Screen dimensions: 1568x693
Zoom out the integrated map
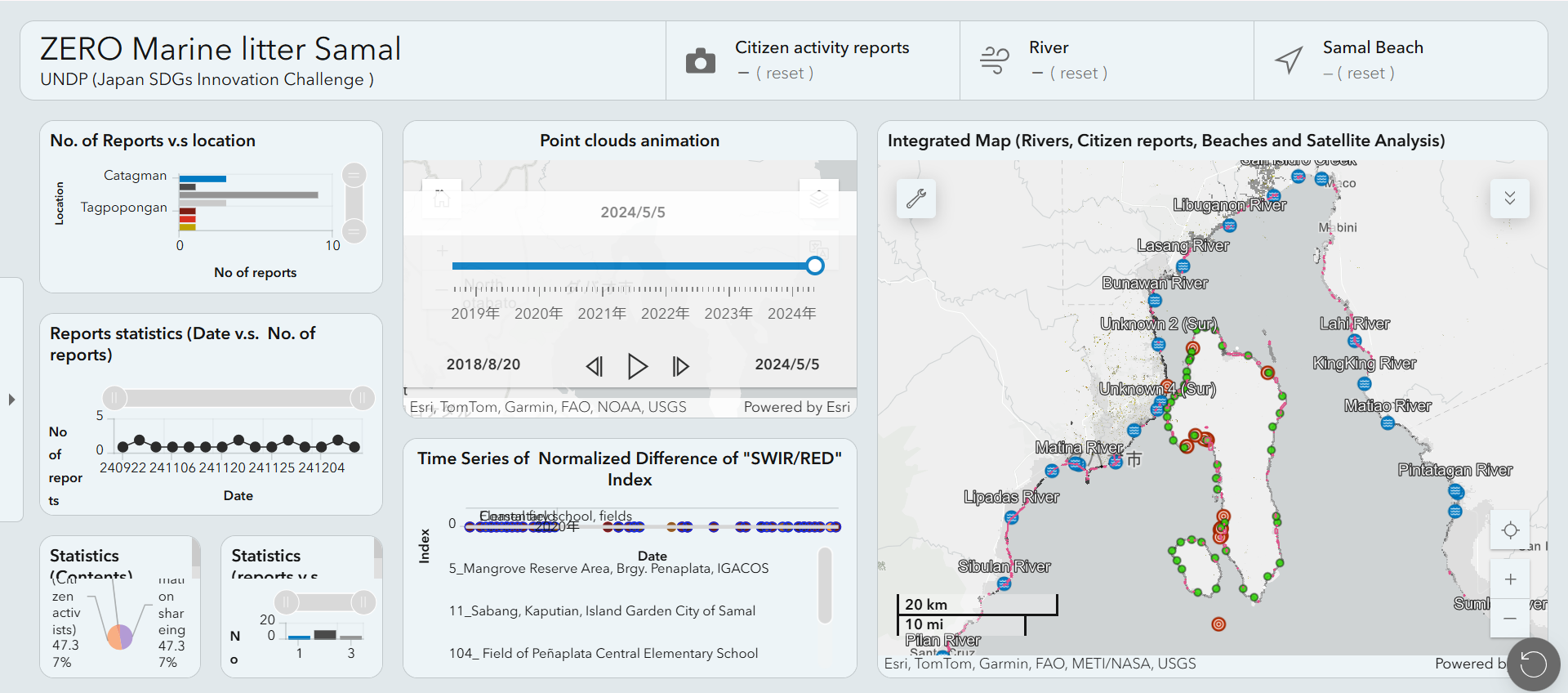1510,619
